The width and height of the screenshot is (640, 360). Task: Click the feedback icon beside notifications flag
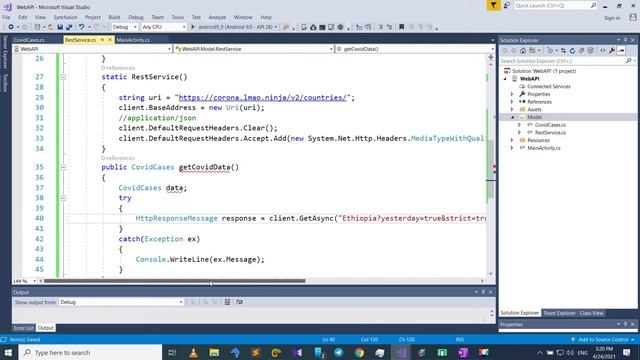pos(507,5)
